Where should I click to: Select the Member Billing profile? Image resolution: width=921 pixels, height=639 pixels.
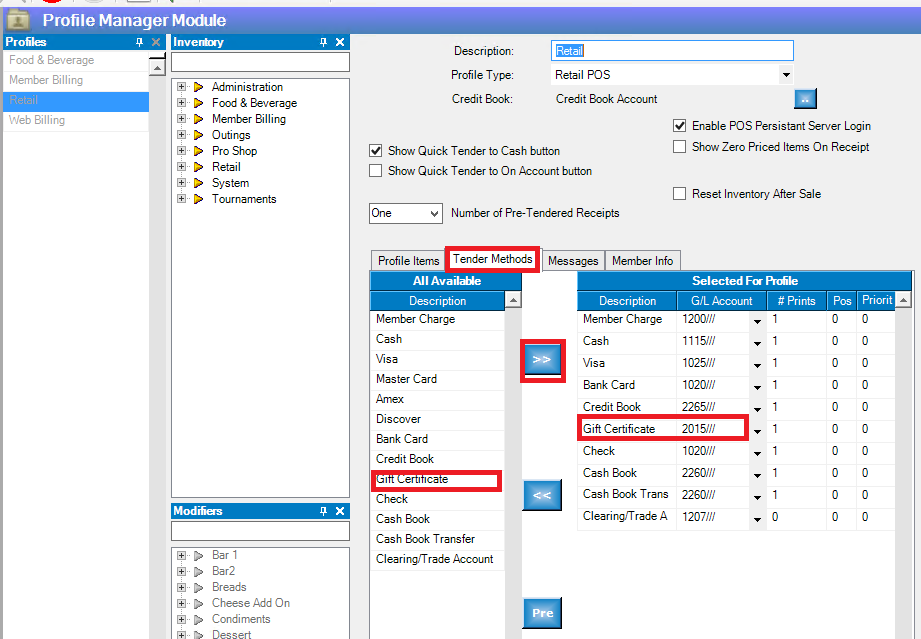point(46,80)
